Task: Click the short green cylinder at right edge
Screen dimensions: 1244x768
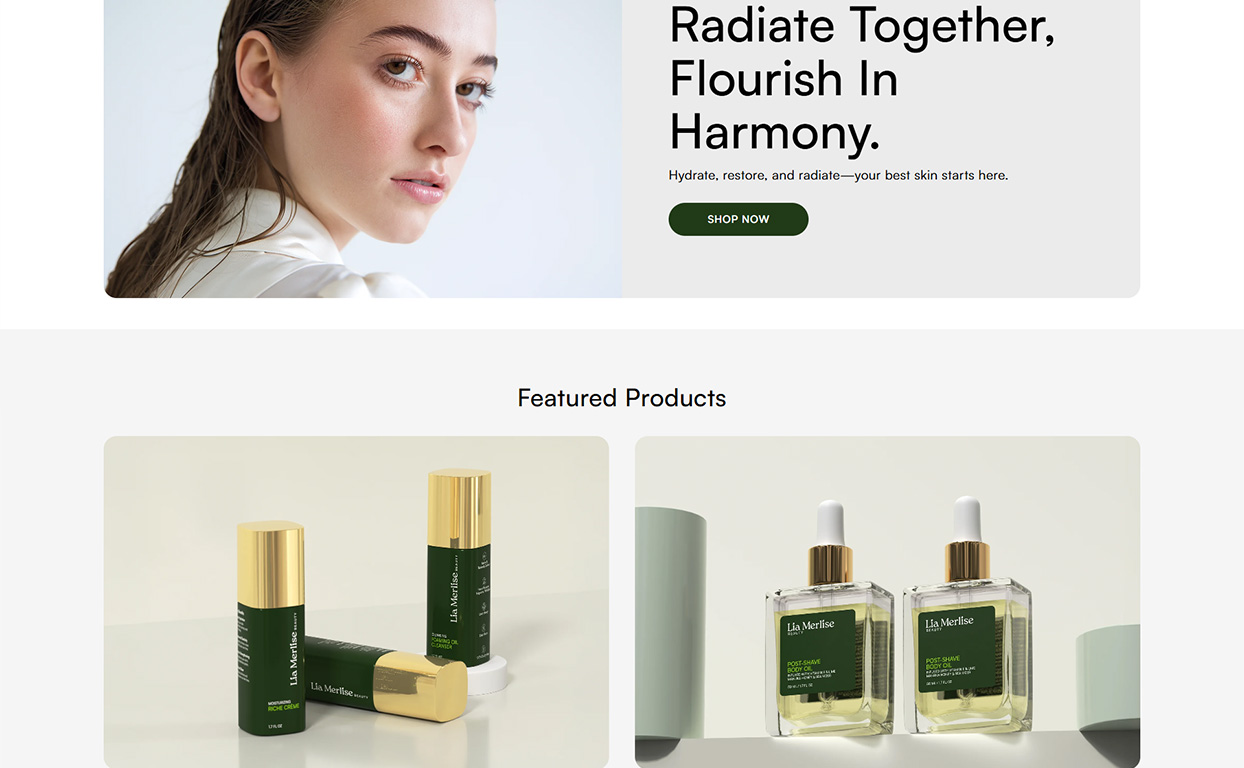Action: 1108,685
